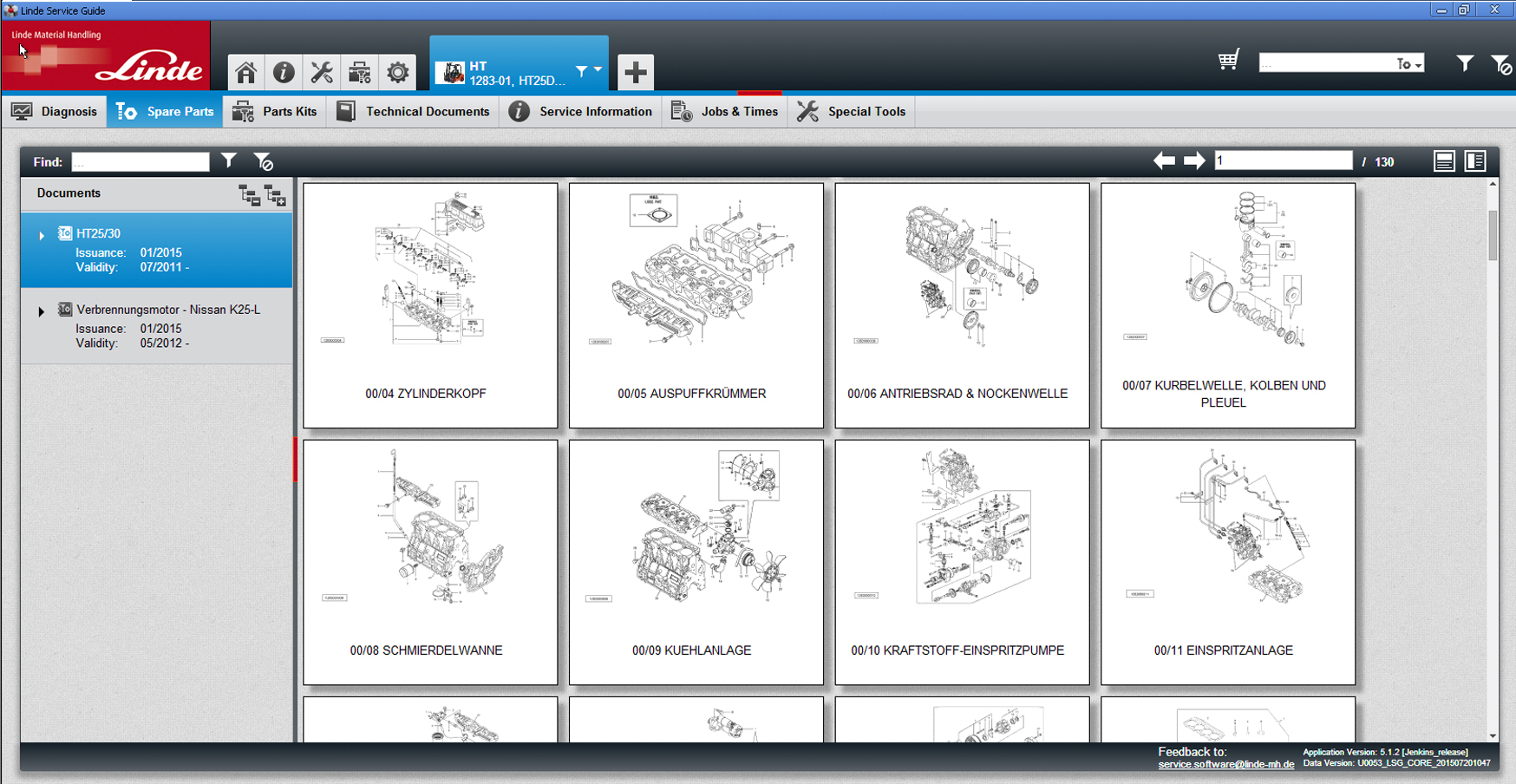
Task: Click the service.software@linde-mh.de feedback link
Action: pyautogui.click(x=1225, y=765)
